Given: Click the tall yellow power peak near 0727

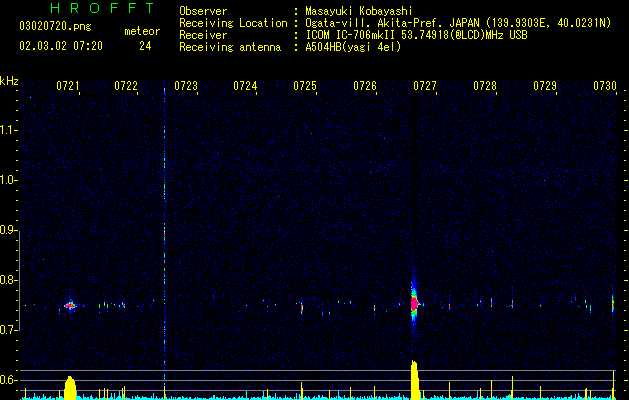Looking at the screenshot, I should [415, 380].
